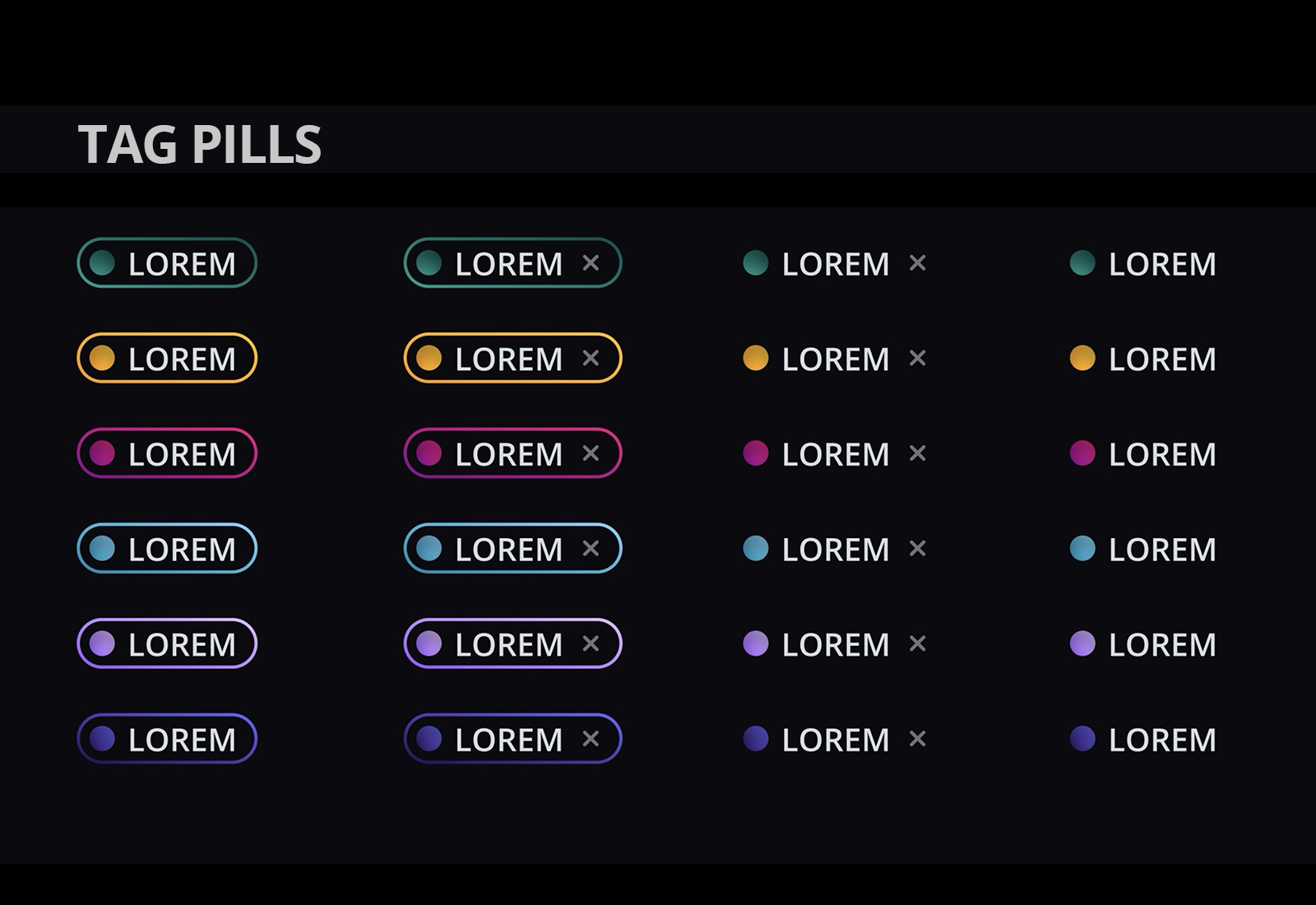Dismiss the outlined indigo LOREM tag

pyautogui.click(x=591, y=739)
